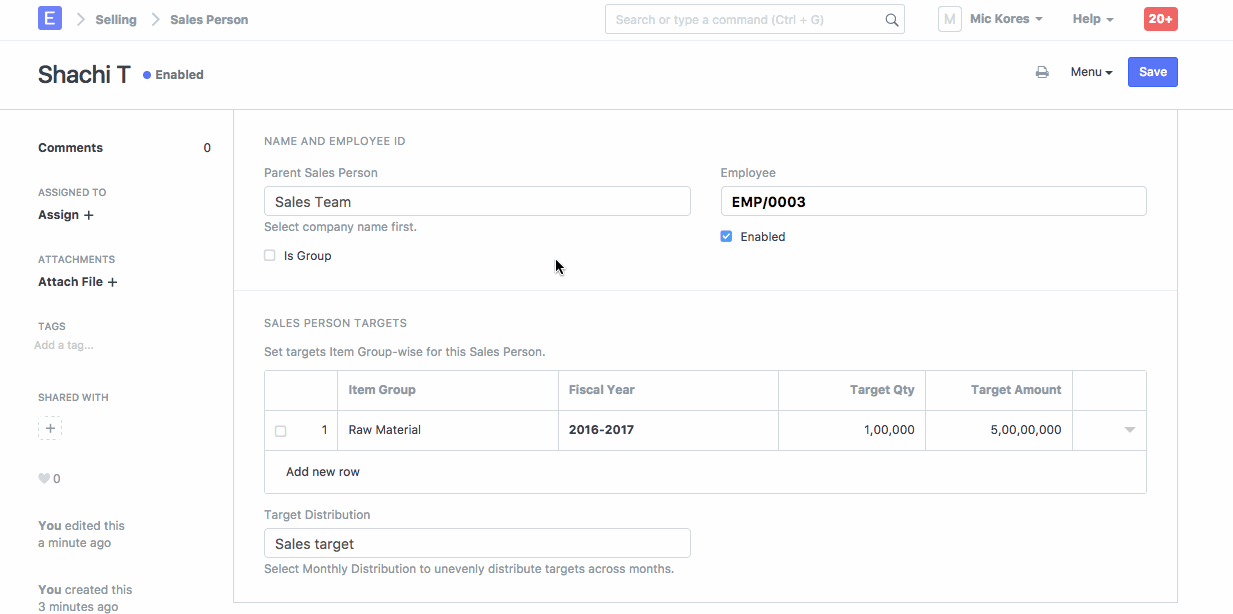Expand the Raw Material row arrow
The height and width of the screenshot is (614, 1233).
(1130, 430)
